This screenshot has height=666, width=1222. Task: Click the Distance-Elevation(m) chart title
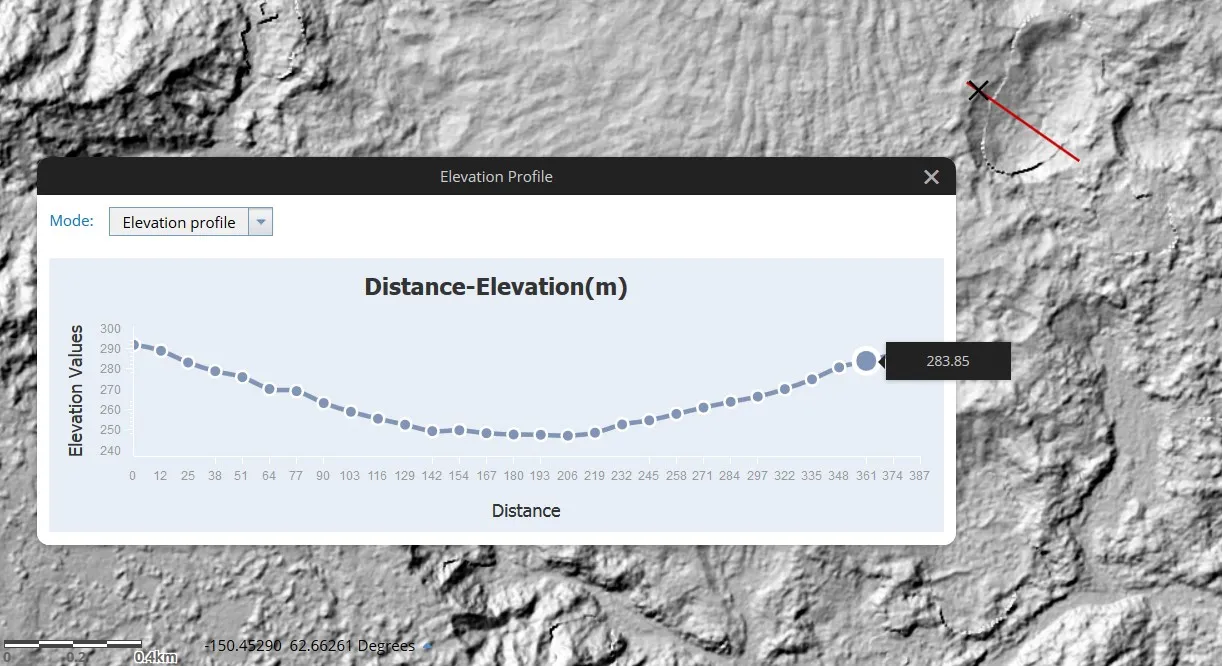[496, 287]
